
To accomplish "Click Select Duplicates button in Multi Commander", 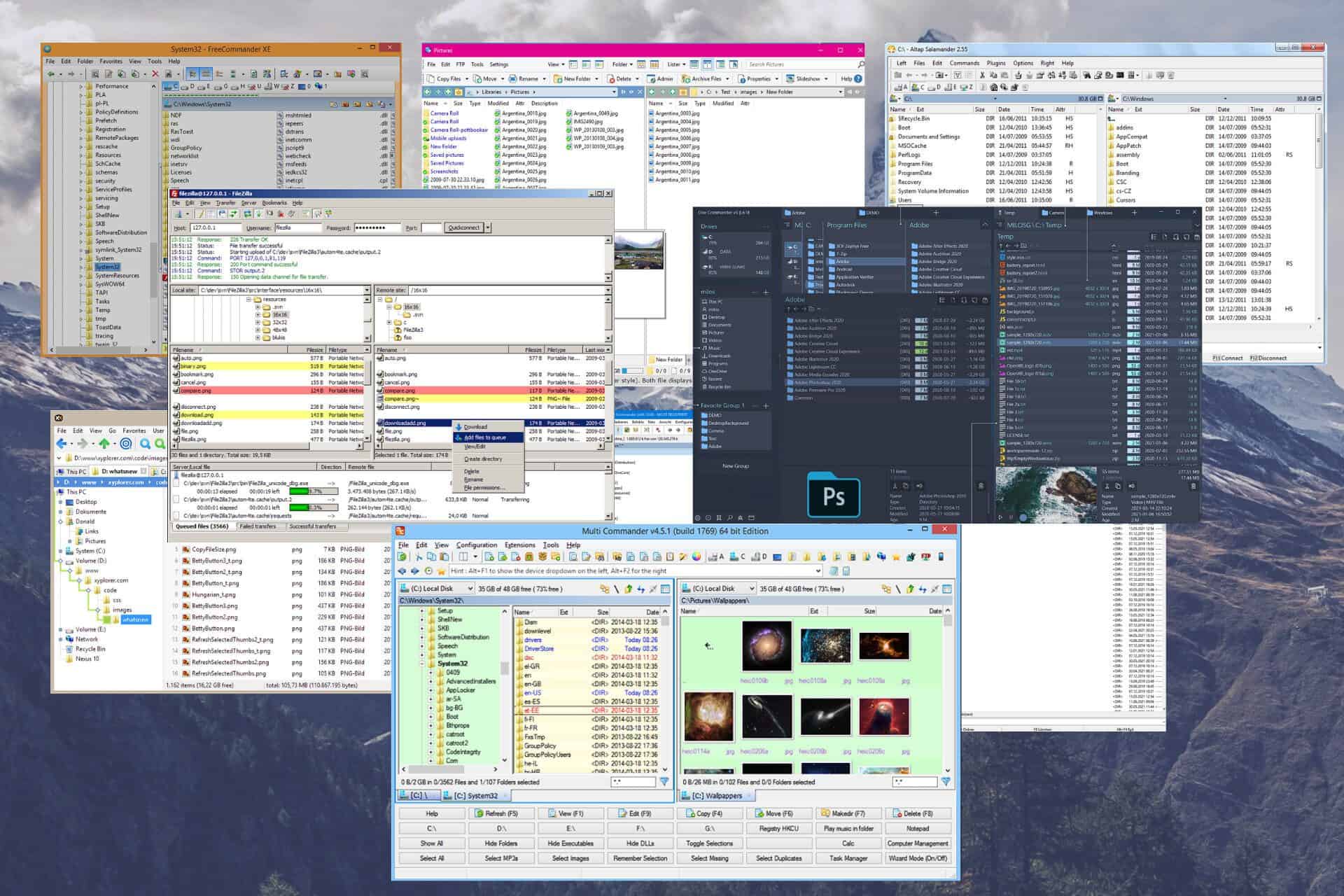I will coord(778,858).
